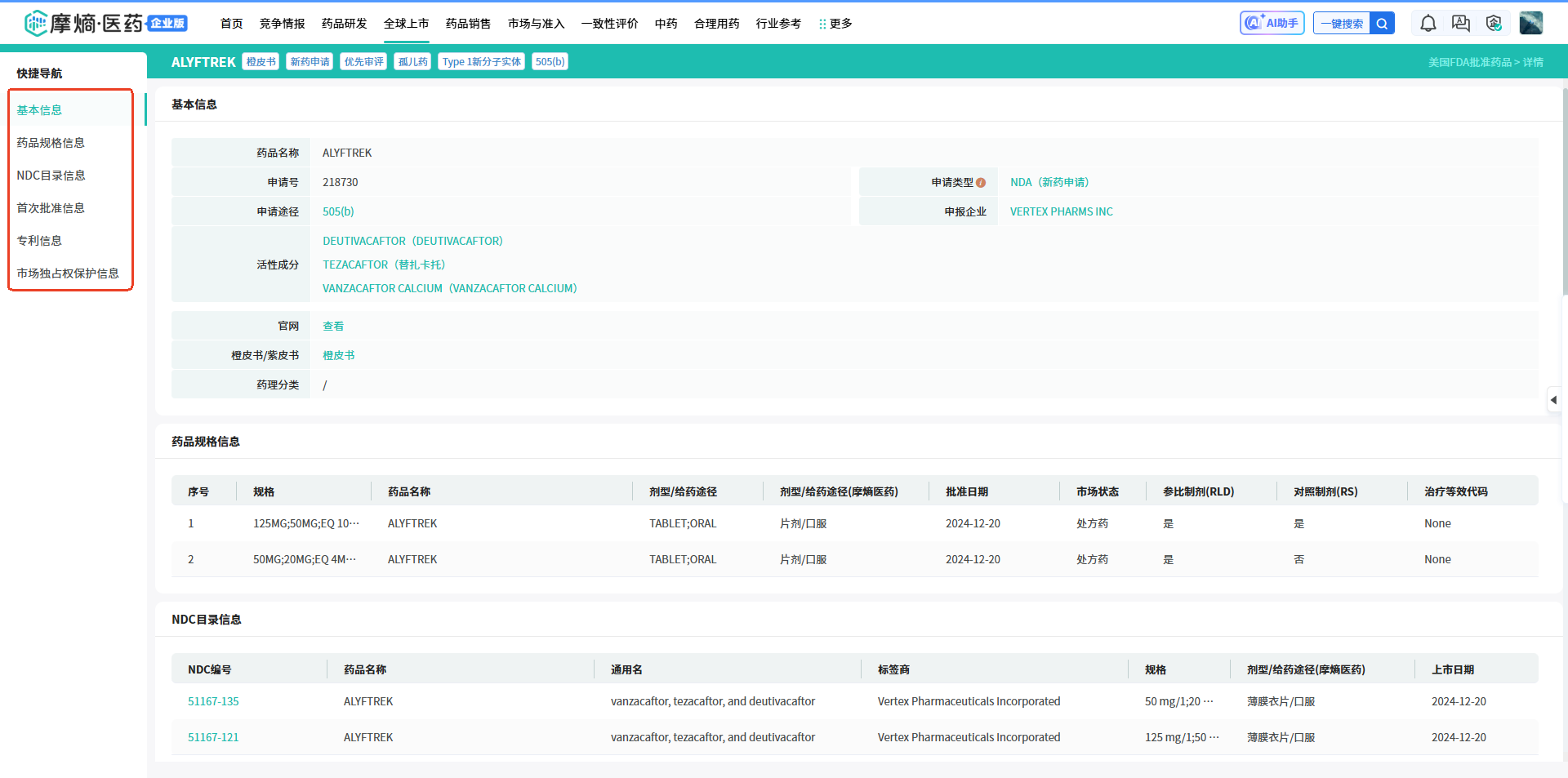Image resolution: width=1568 pixels, height=778 pixels.
Task: Open the VANZACAFTOR CALCIUM ingredient link
Action: 450,288
